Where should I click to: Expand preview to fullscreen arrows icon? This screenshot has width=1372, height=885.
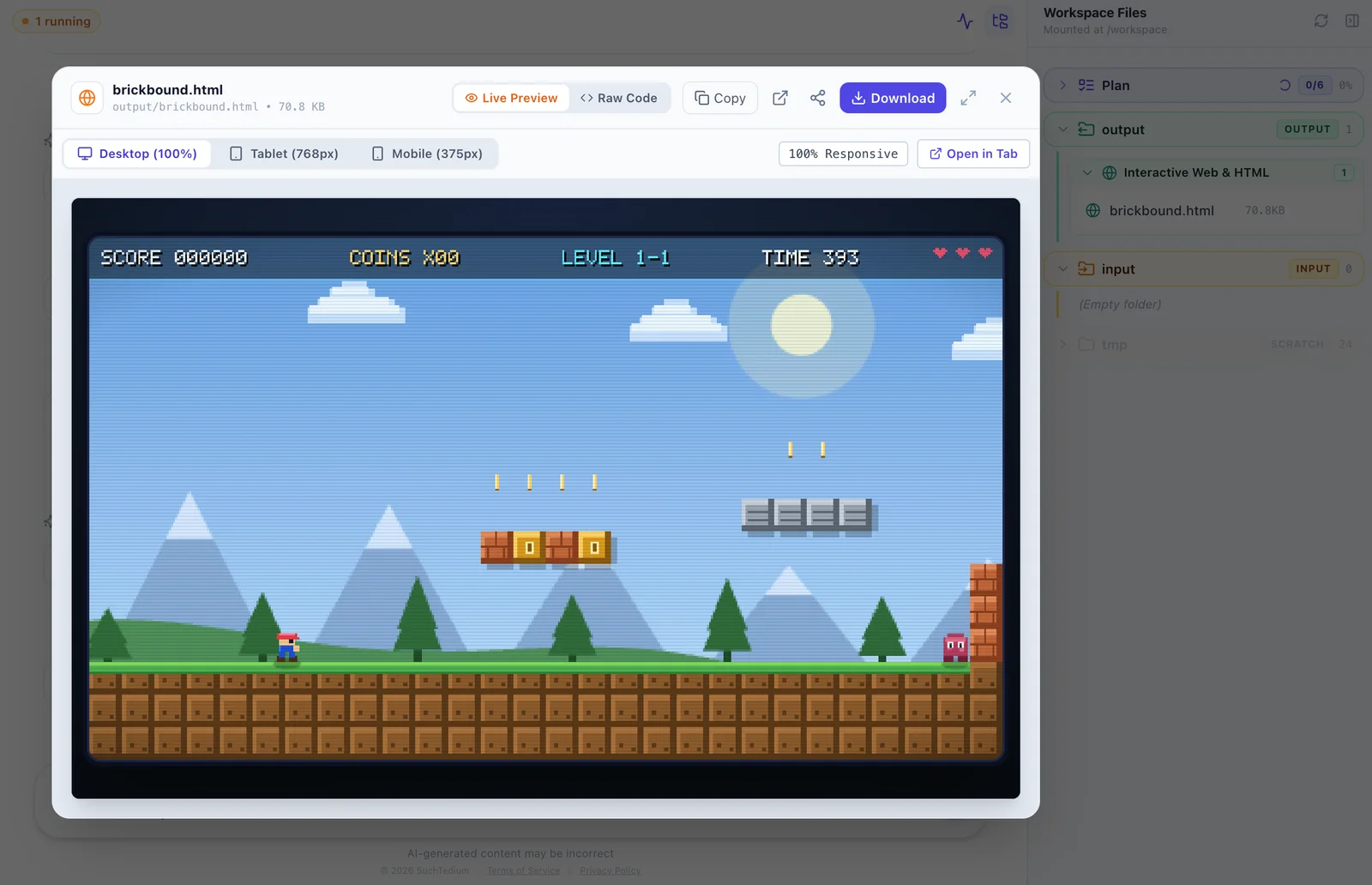(968, 98)
